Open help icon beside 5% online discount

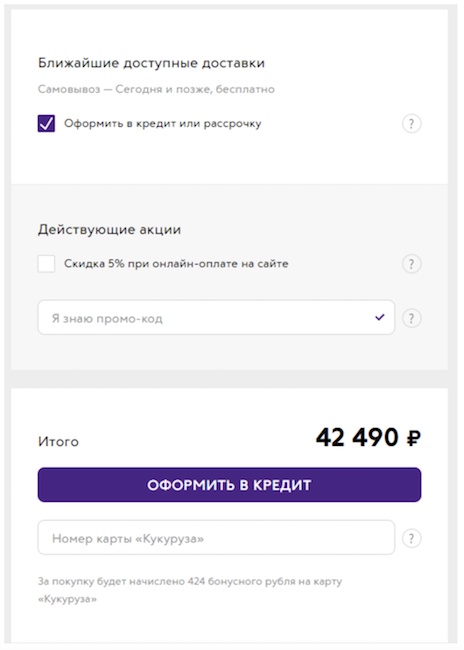click(x=411, y=264)
